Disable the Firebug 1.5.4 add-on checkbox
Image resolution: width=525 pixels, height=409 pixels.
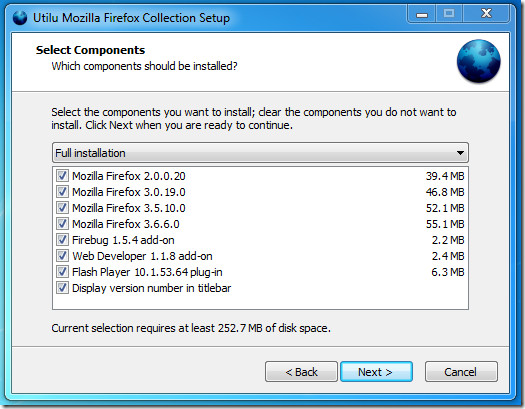coord(62,240)
